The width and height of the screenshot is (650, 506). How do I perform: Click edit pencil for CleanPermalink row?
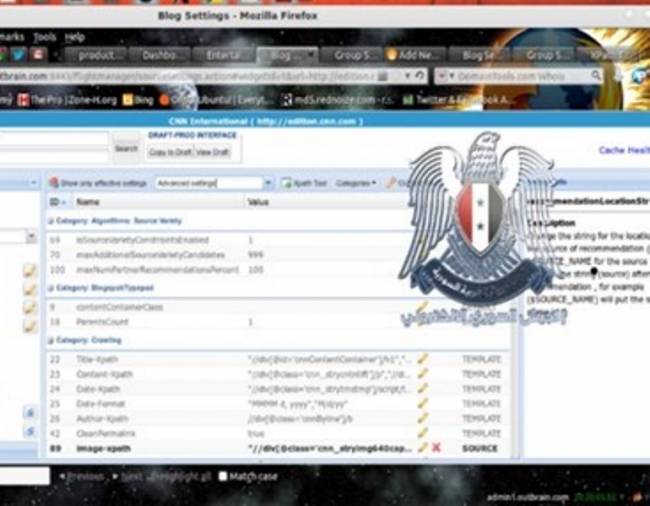tap(422, 433)
